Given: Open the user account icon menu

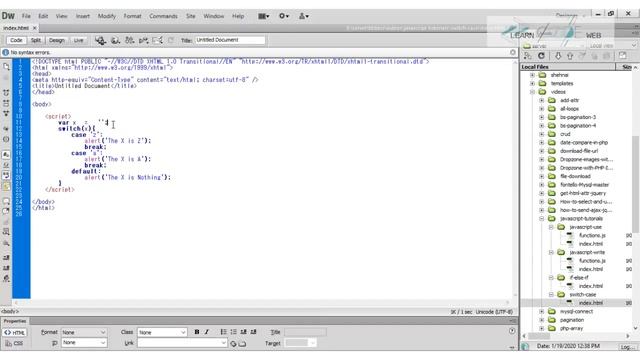Looking at the screenshot, I should pyautogui.click(x=304, y=16).
